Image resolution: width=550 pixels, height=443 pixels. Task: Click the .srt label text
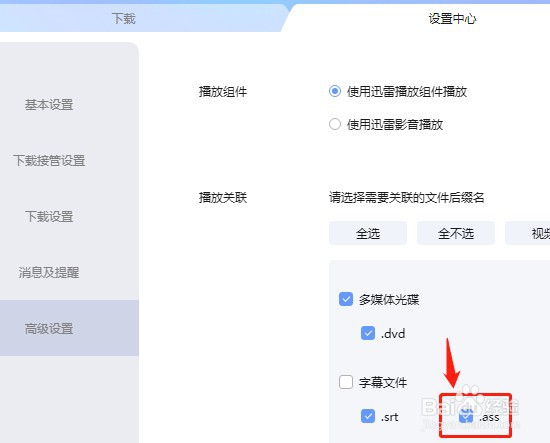tap(390, 417)
